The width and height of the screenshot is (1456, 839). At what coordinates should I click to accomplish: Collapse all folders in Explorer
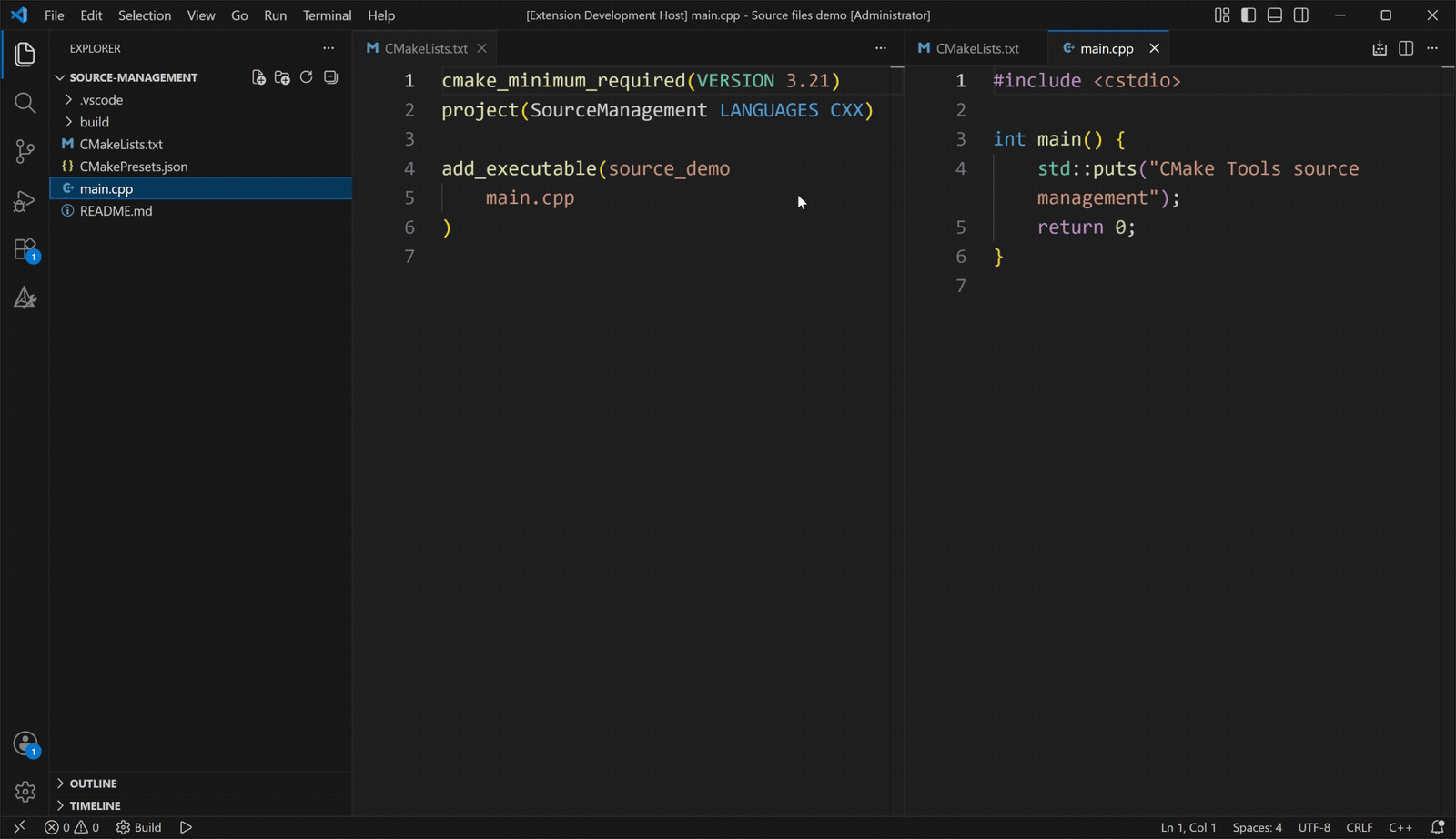pyautogui.click(x=331, y=77)
